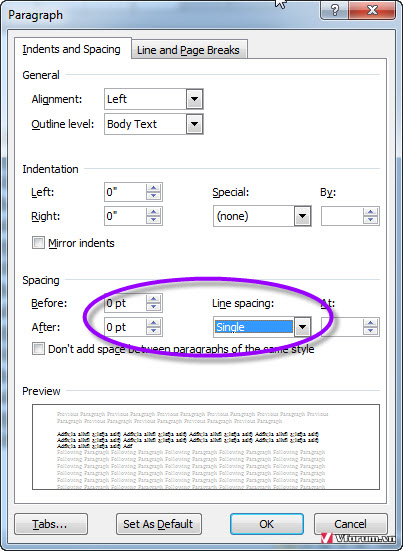403x551 pixels.
Task: Toggle Don't add space between paragraphs checkbox
Action: click(38, 349)
